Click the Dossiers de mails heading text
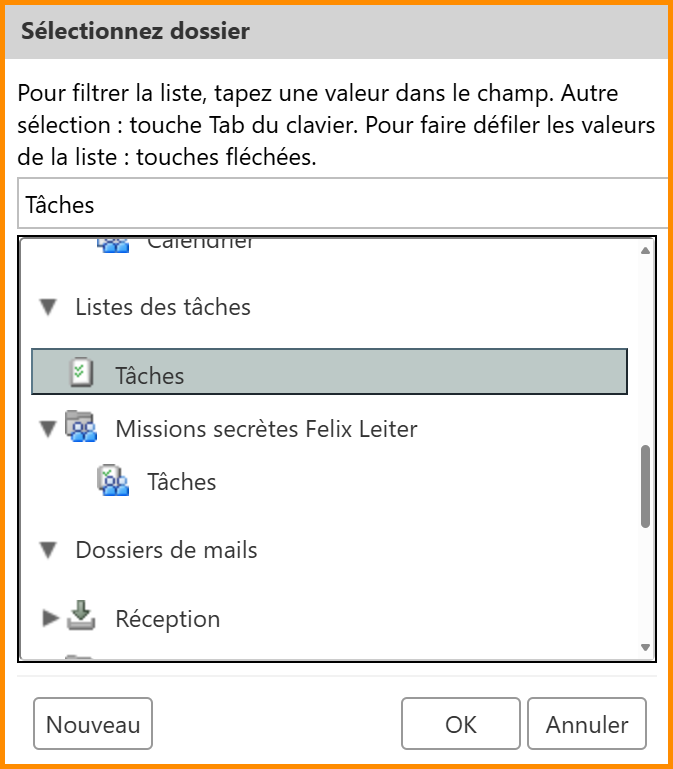 (x=166, y=550)
